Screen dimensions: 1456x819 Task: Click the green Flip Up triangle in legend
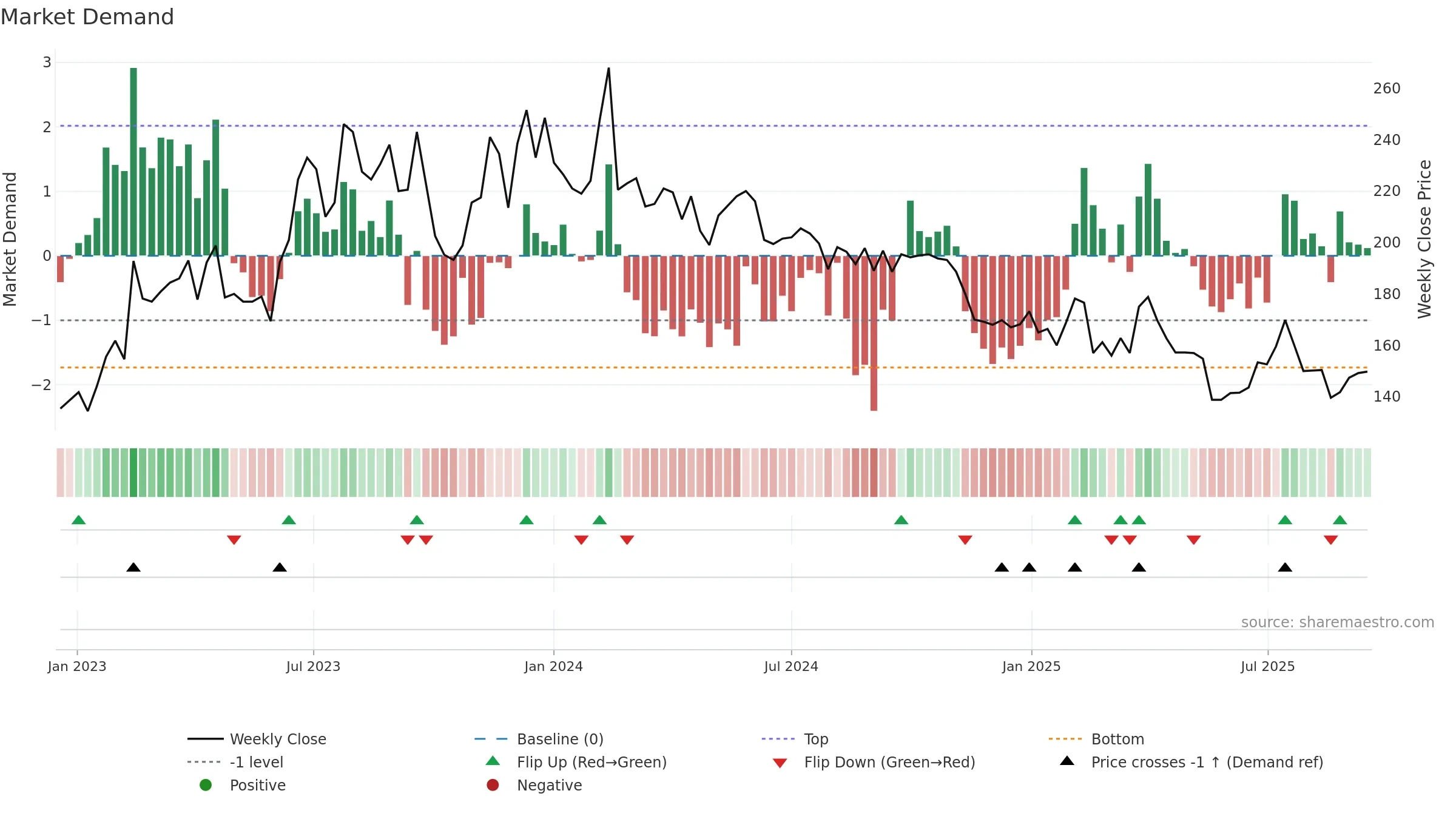coord(493,761)
